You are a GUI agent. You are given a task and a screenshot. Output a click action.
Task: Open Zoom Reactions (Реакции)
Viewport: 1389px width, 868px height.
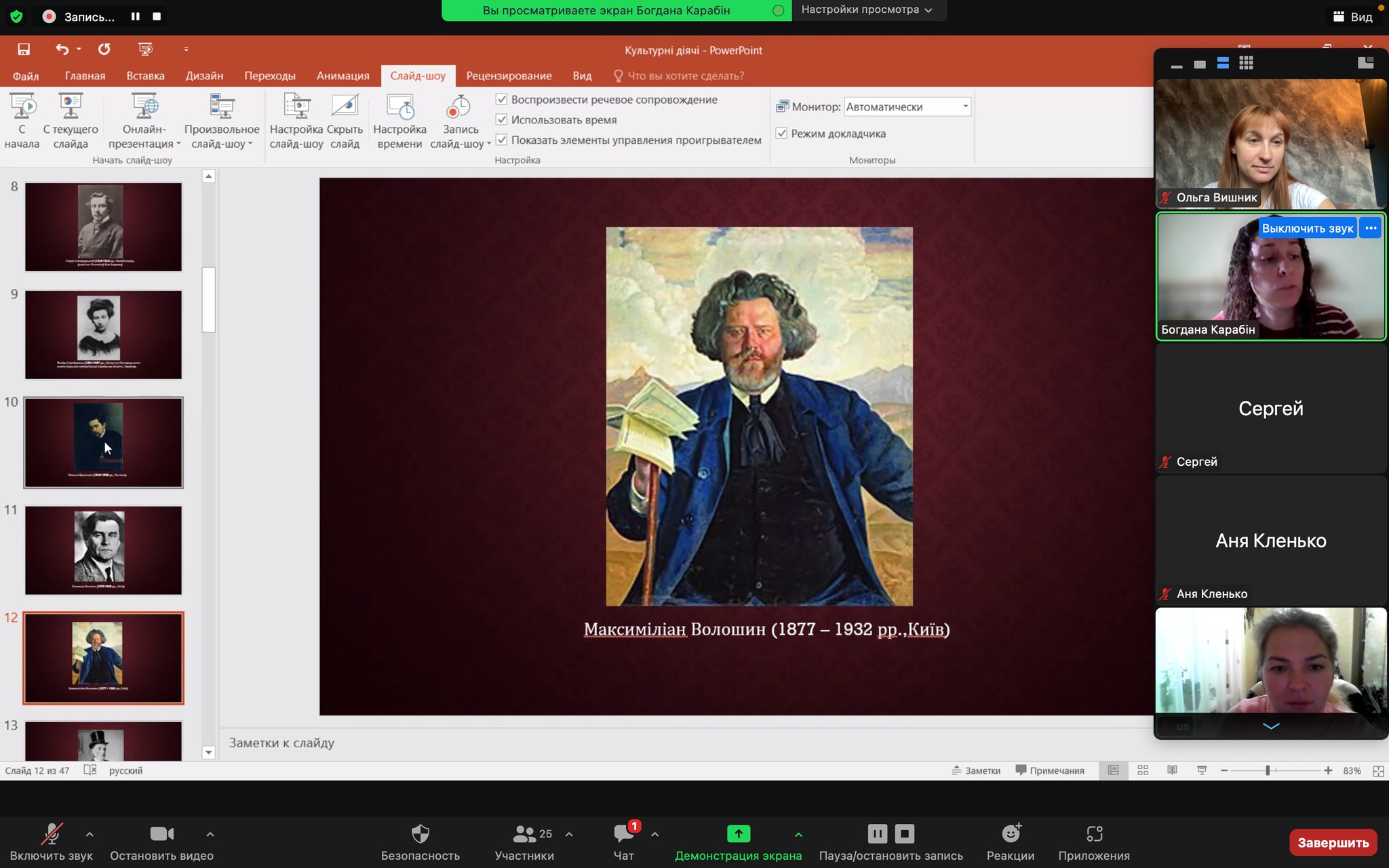tap(1011, 842)
